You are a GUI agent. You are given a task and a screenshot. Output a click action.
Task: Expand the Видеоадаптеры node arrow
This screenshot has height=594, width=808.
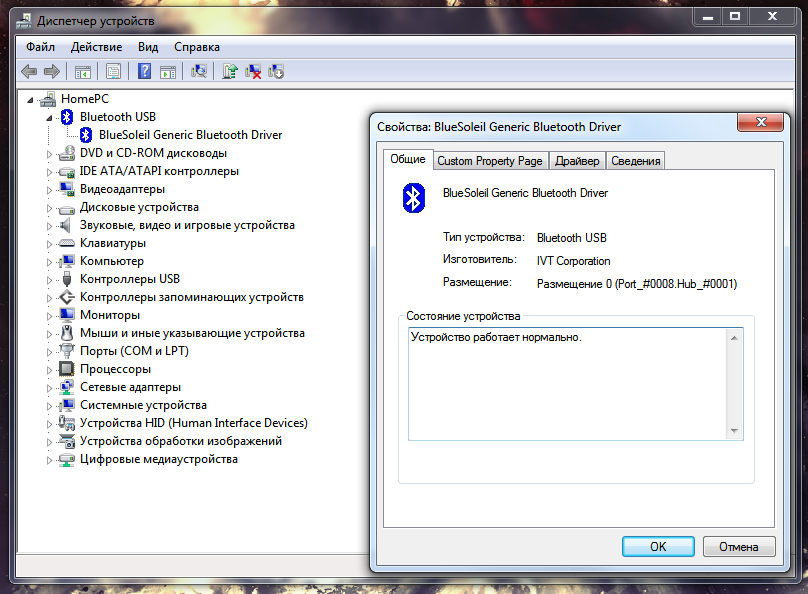point(49,190)
